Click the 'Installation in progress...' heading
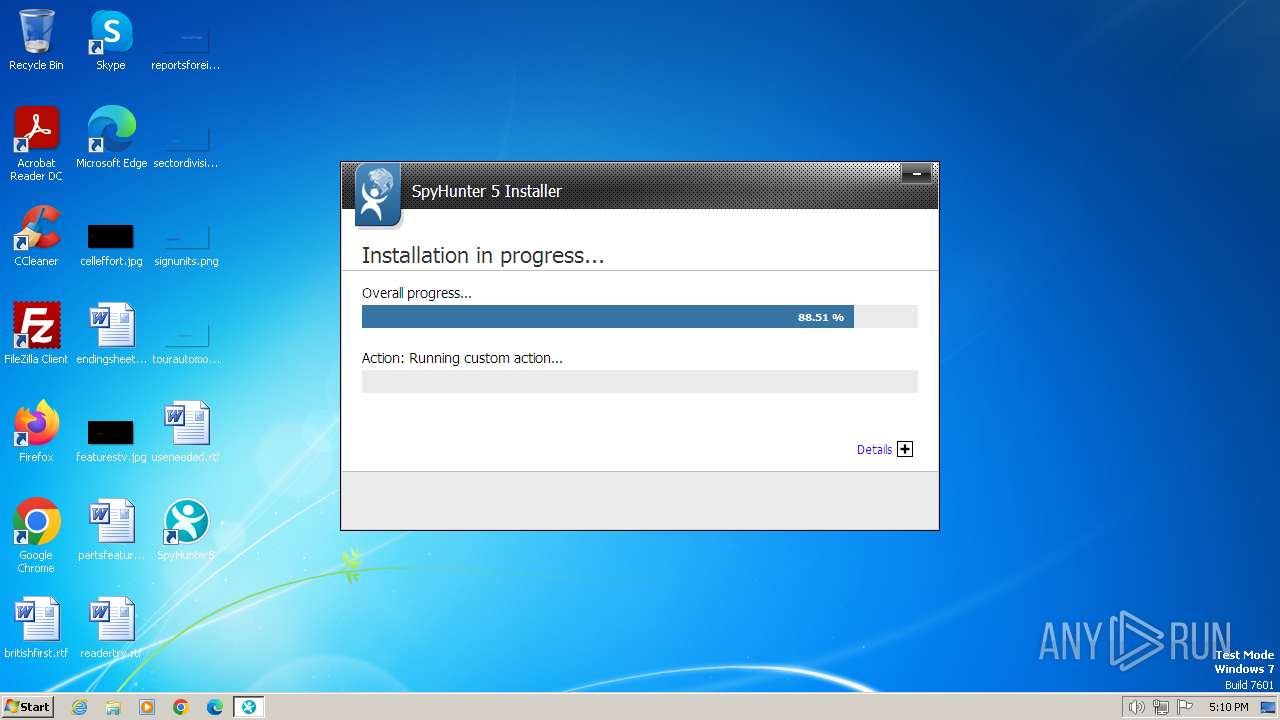 click(483, 256)
